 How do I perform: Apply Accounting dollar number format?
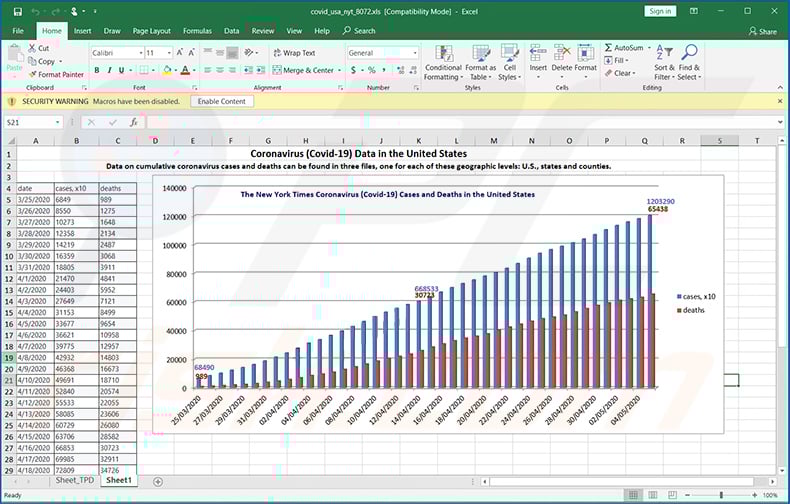353,70
